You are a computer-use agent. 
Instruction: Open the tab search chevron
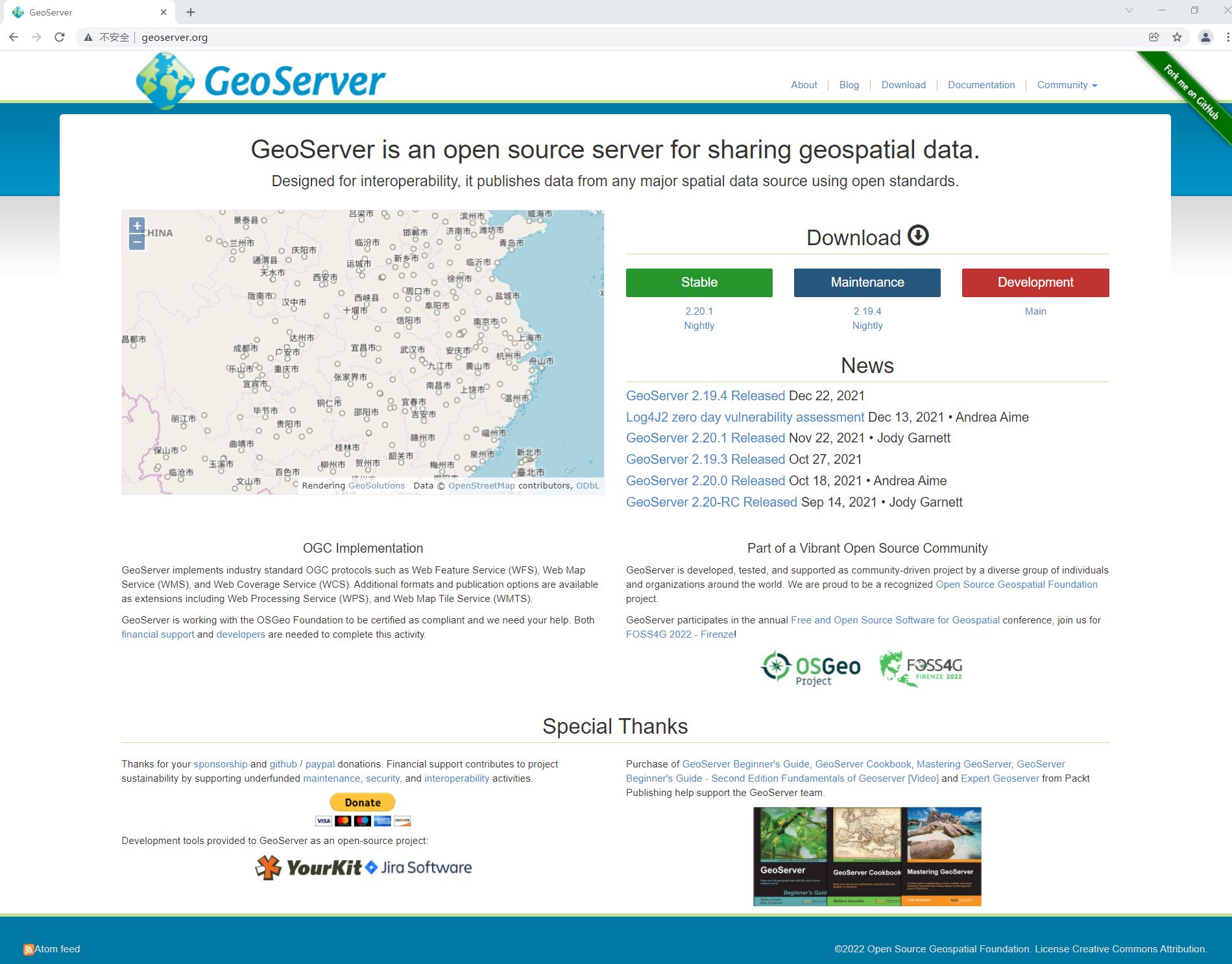[1129, 10]
